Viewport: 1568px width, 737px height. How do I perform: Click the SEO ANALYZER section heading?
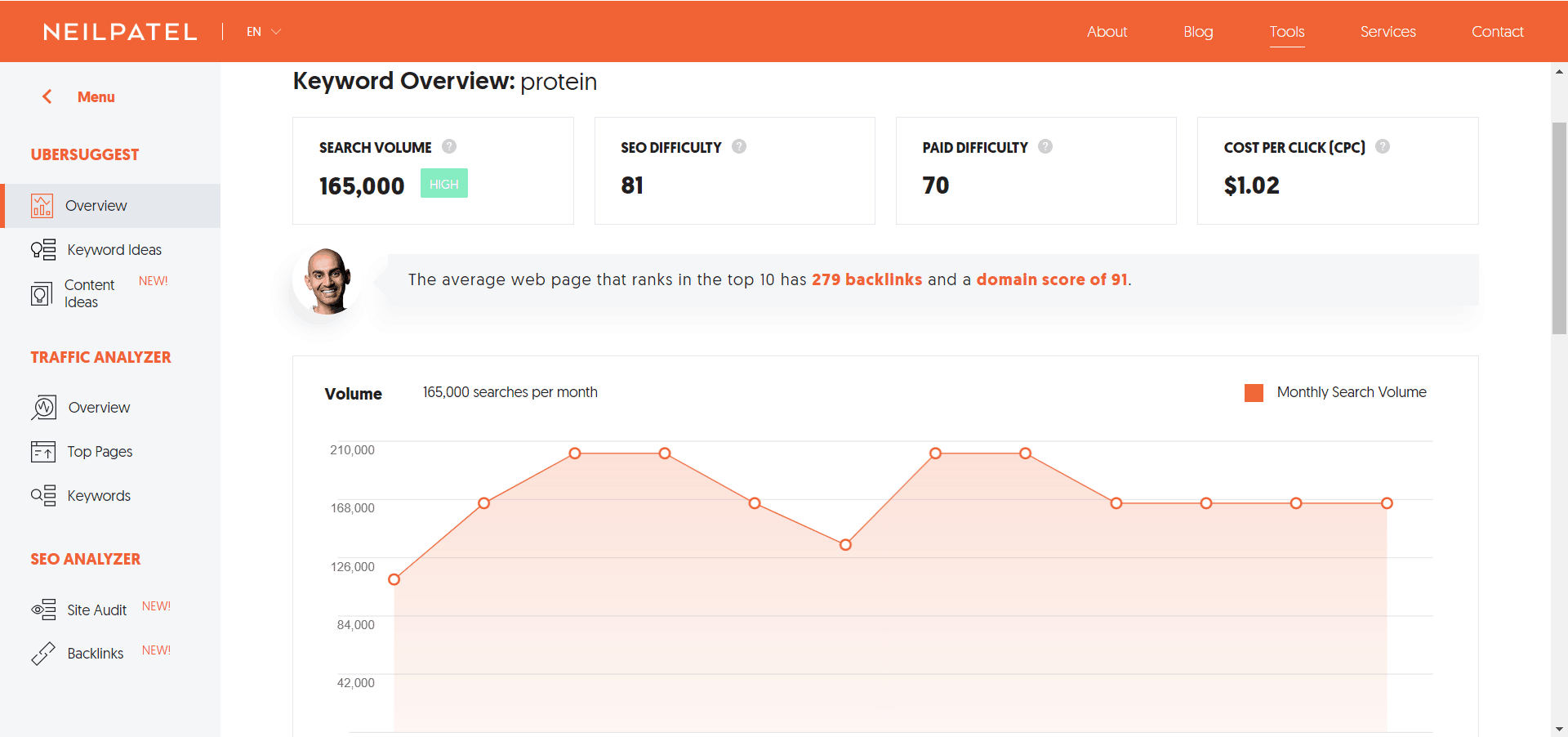click(x=86, y=559)
